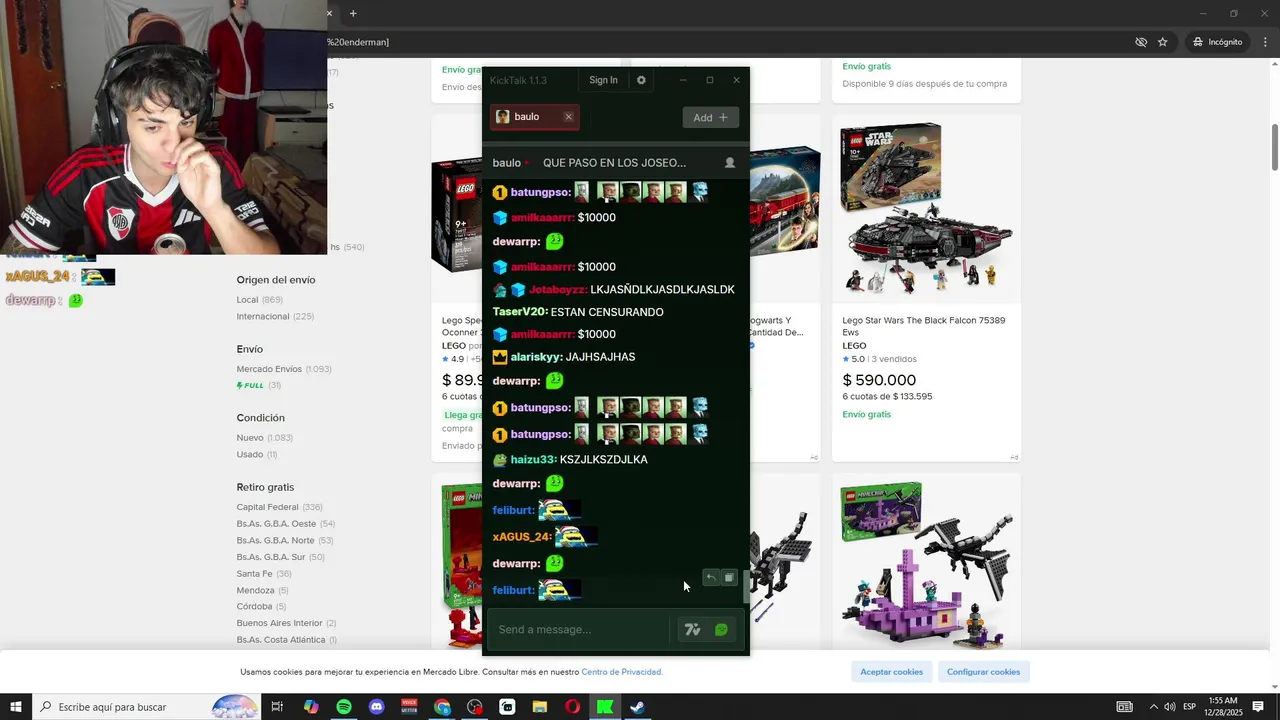
Task: Filter pickup Bs.As. G.B.A. Norte
Action: point(276,541)
